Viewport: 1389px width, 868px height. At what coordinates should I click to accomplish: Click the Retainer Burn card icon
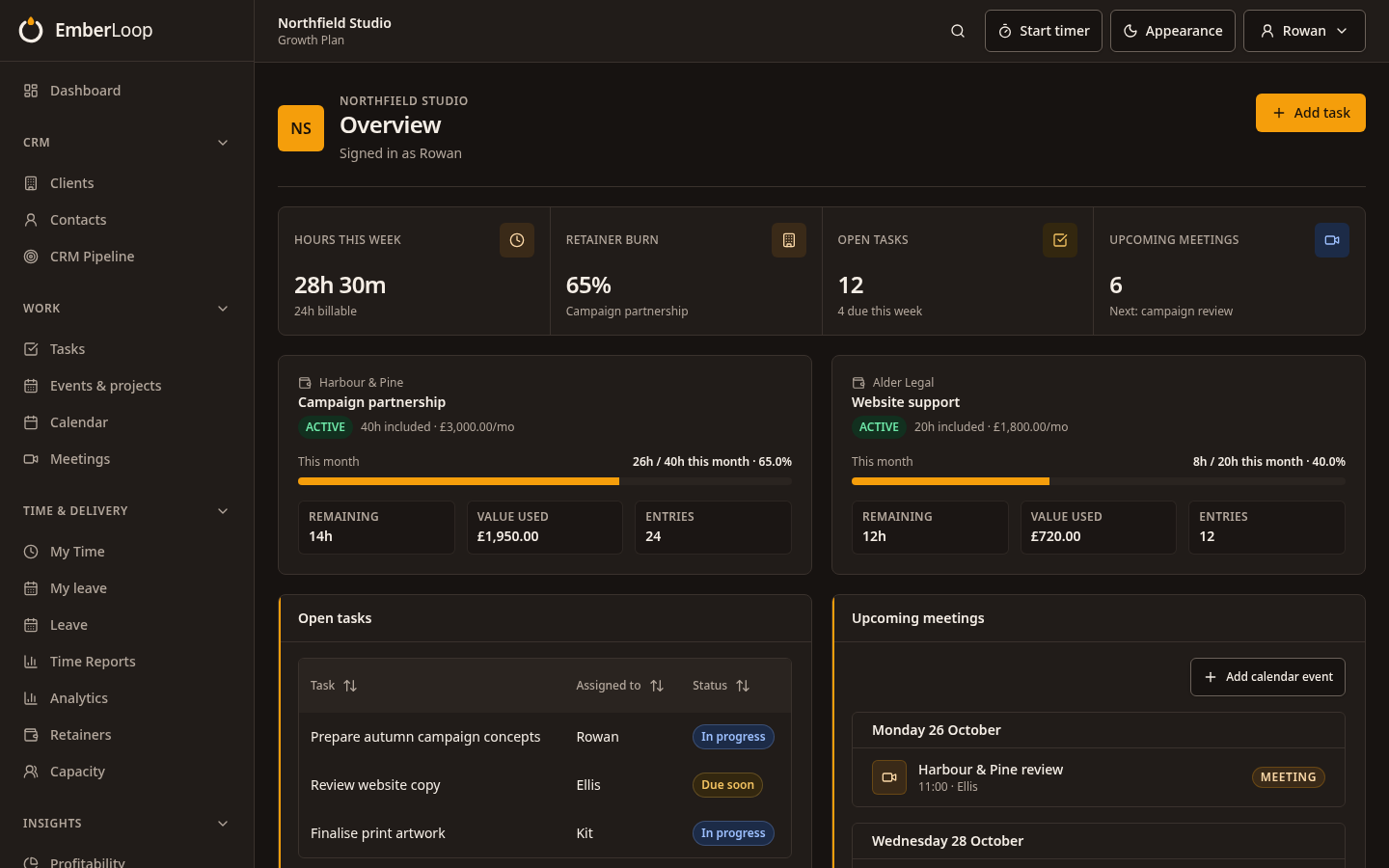(789, 240)
